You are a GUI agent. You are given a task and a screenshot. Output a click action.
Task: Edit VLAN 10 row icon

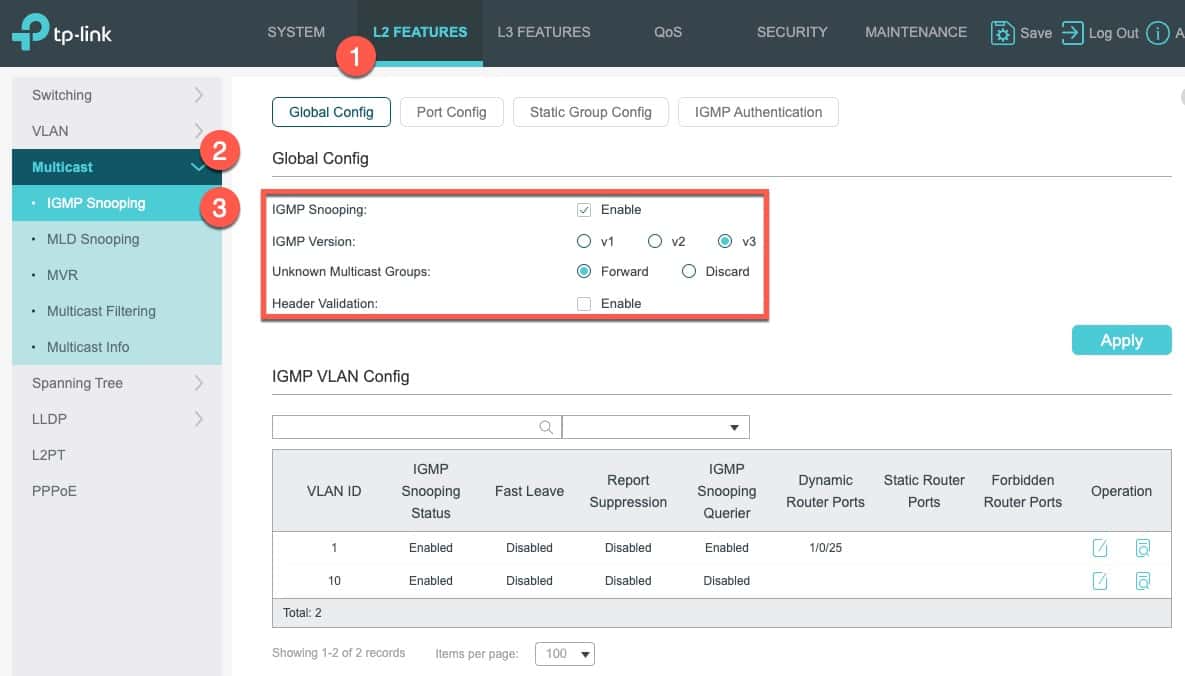click(1100, 581)
